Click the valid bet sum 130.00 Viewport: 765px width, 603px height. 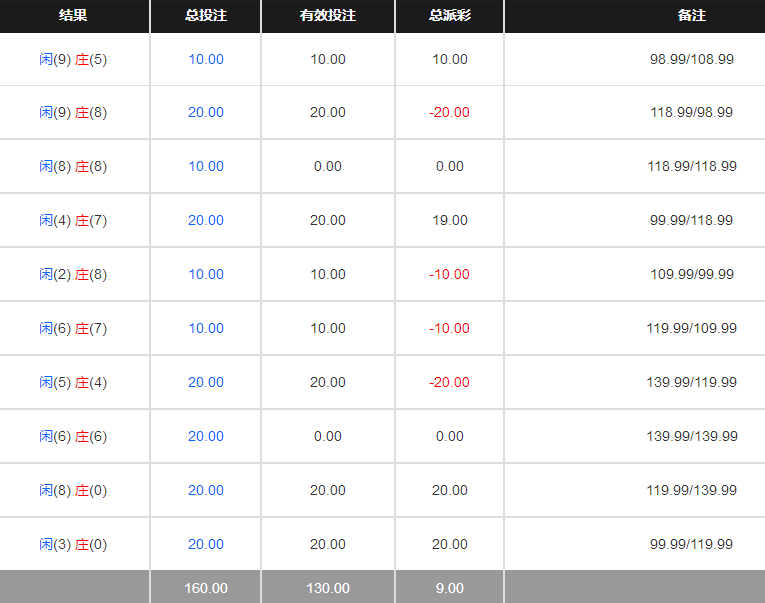point(328,588)
